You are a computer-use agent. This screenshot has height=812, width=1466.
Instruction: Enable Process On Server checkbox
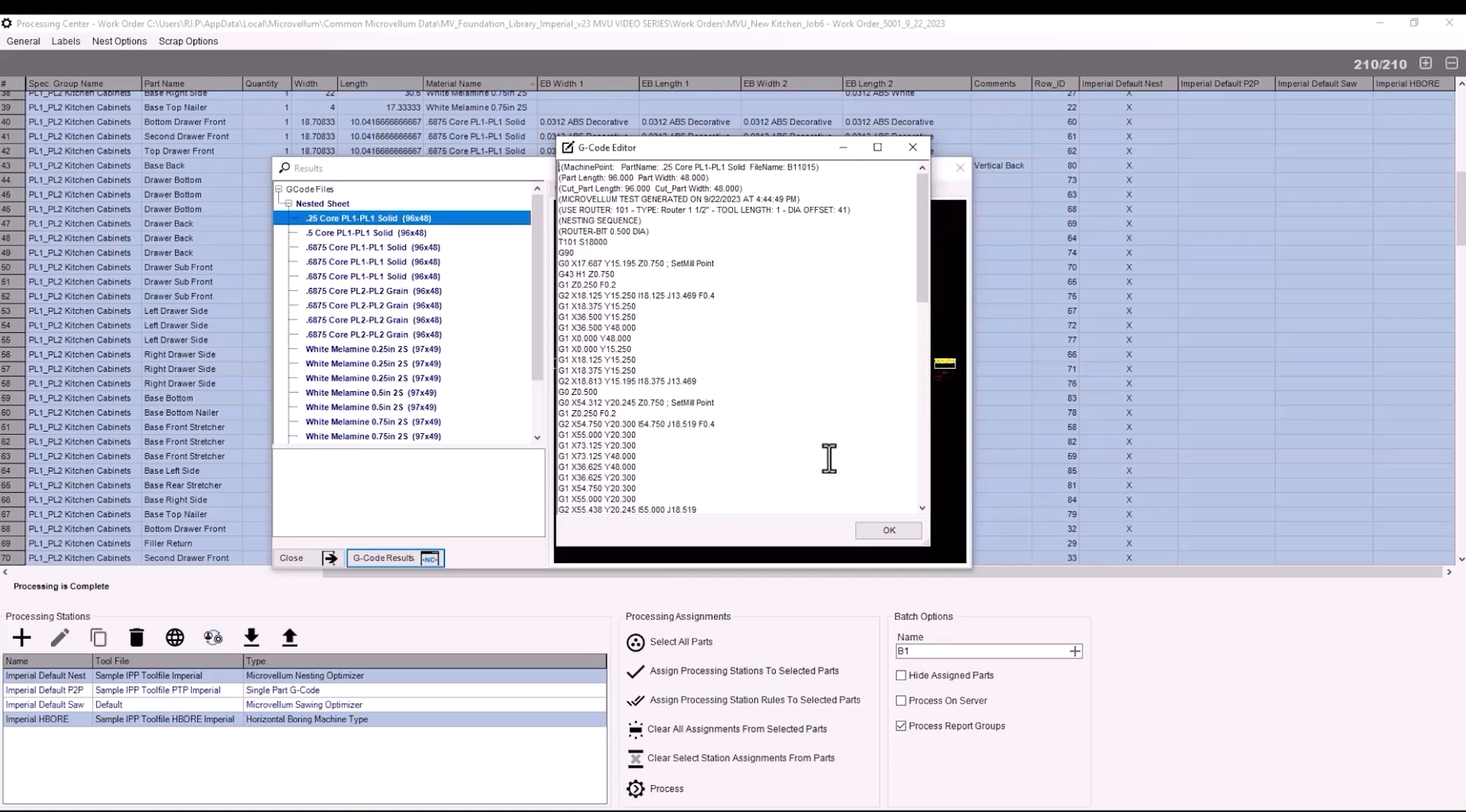pyautogui.click(x=901, y=700)
